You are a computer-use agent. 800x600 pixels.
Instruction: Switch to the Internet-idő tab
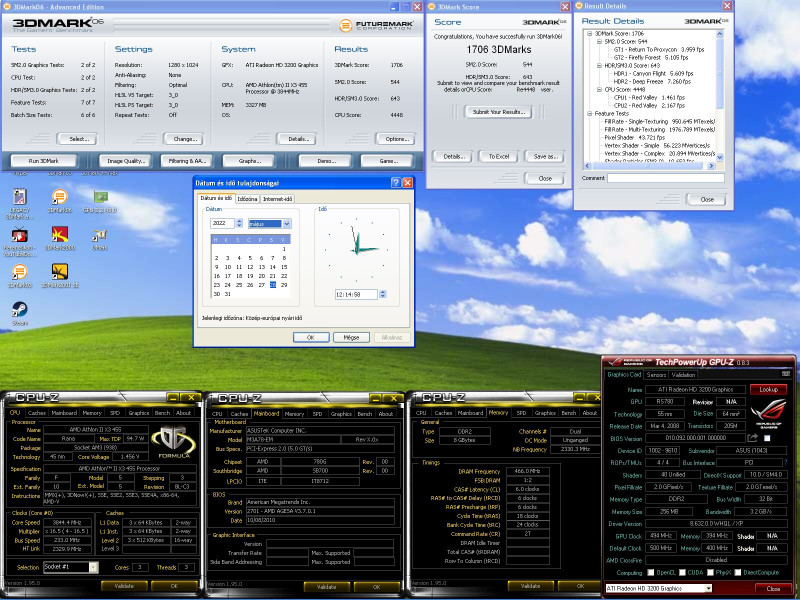pos(278,199)
